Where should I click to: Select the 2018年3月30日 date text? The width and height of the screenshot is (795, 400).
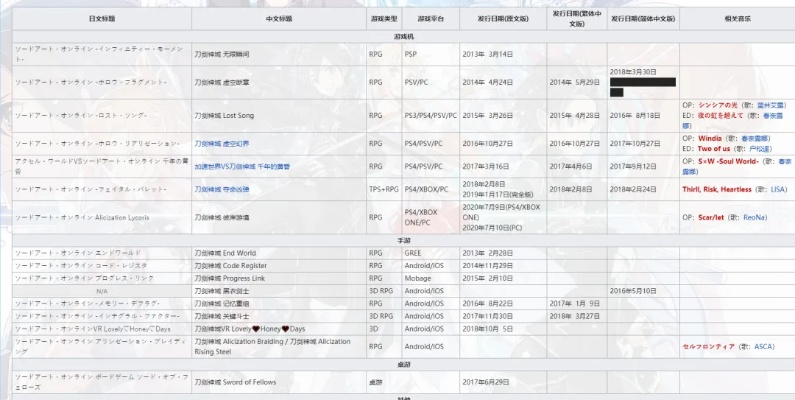[x=633, y=72]
